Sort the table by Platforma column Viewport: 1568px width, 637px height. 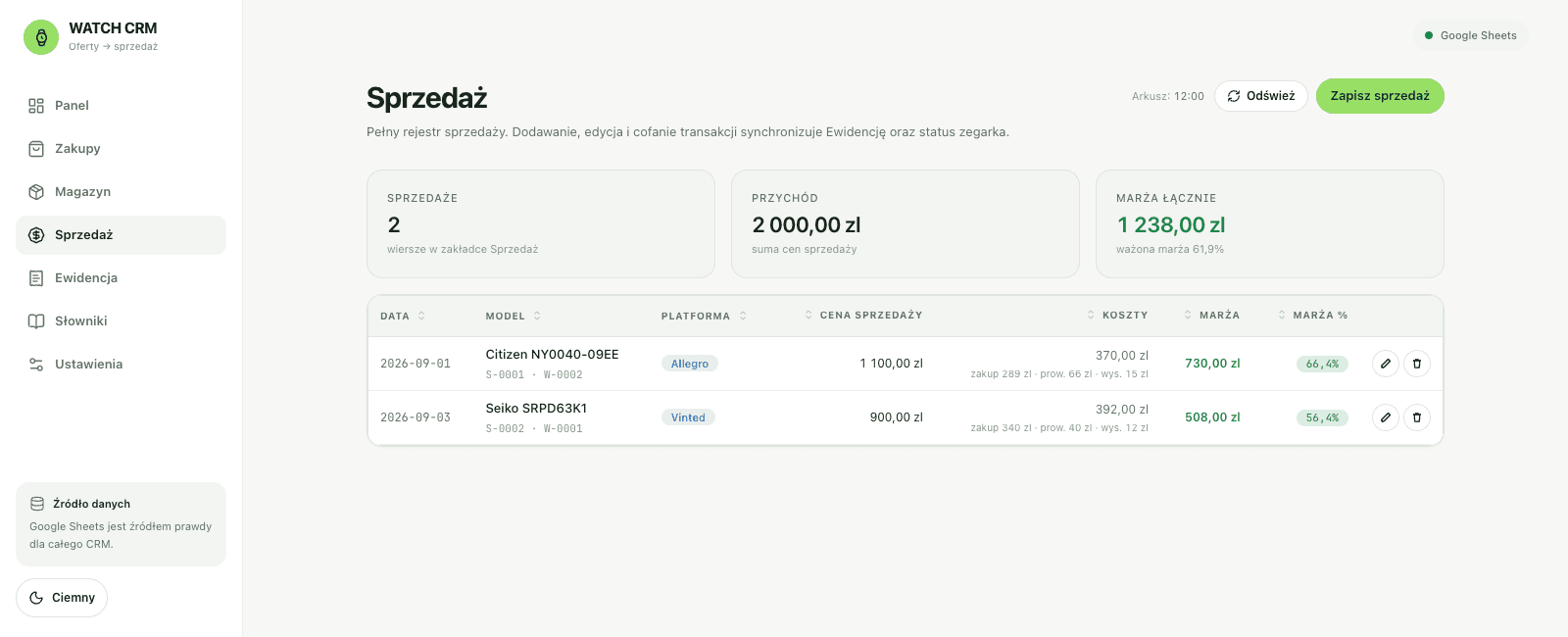[704, 316]
